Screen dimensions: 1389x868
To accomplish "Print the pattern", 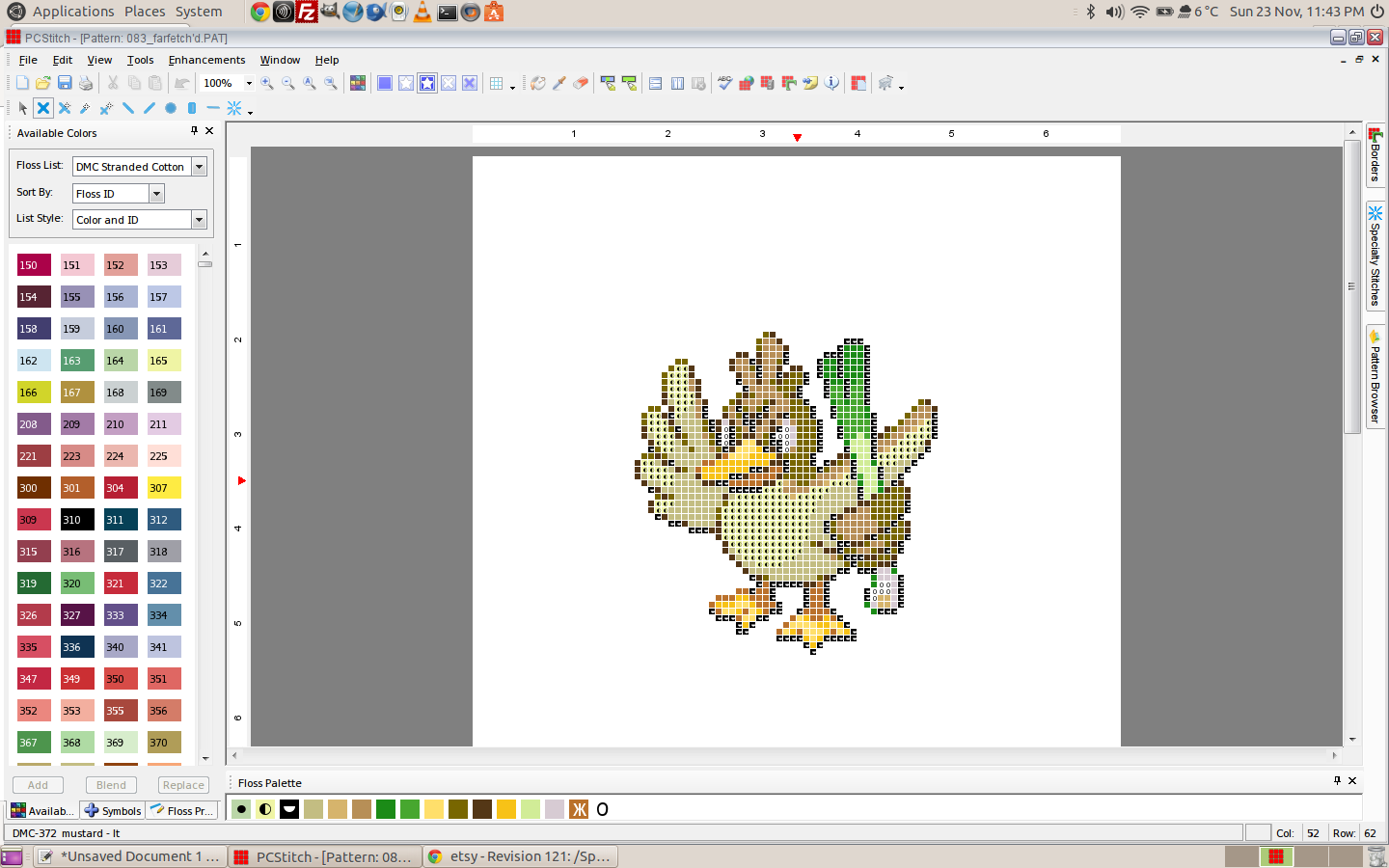I will pos(86,84).
